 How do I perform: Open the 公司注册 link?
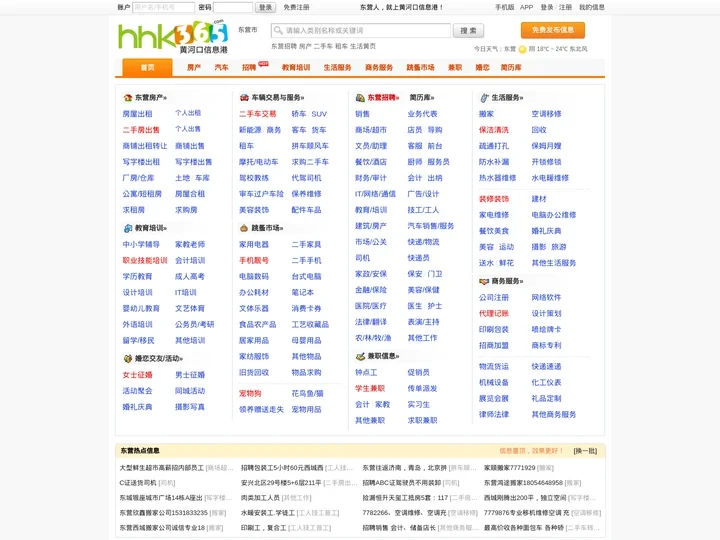[494, 298]
